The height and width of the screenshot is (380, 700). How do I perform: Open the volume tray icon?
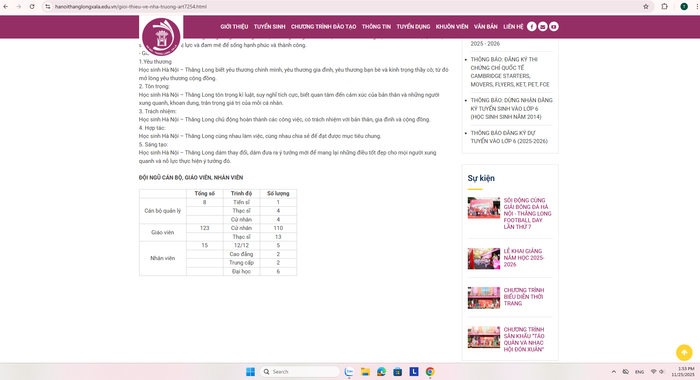[662, 372]
